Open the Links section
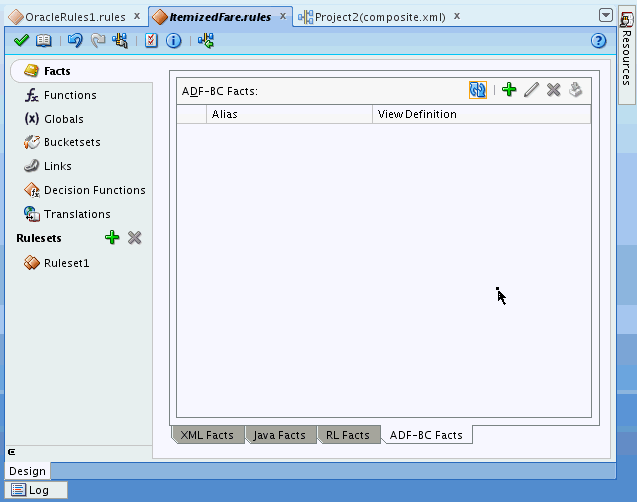Image resolution: width=637 pixels, height=502 pixels. pos(58,166)
